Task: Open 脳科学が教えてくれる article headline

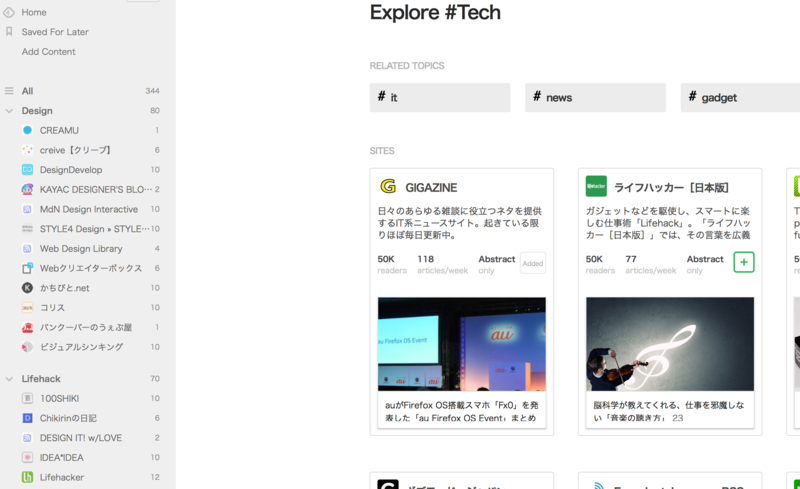Action: tap(668, 411)
